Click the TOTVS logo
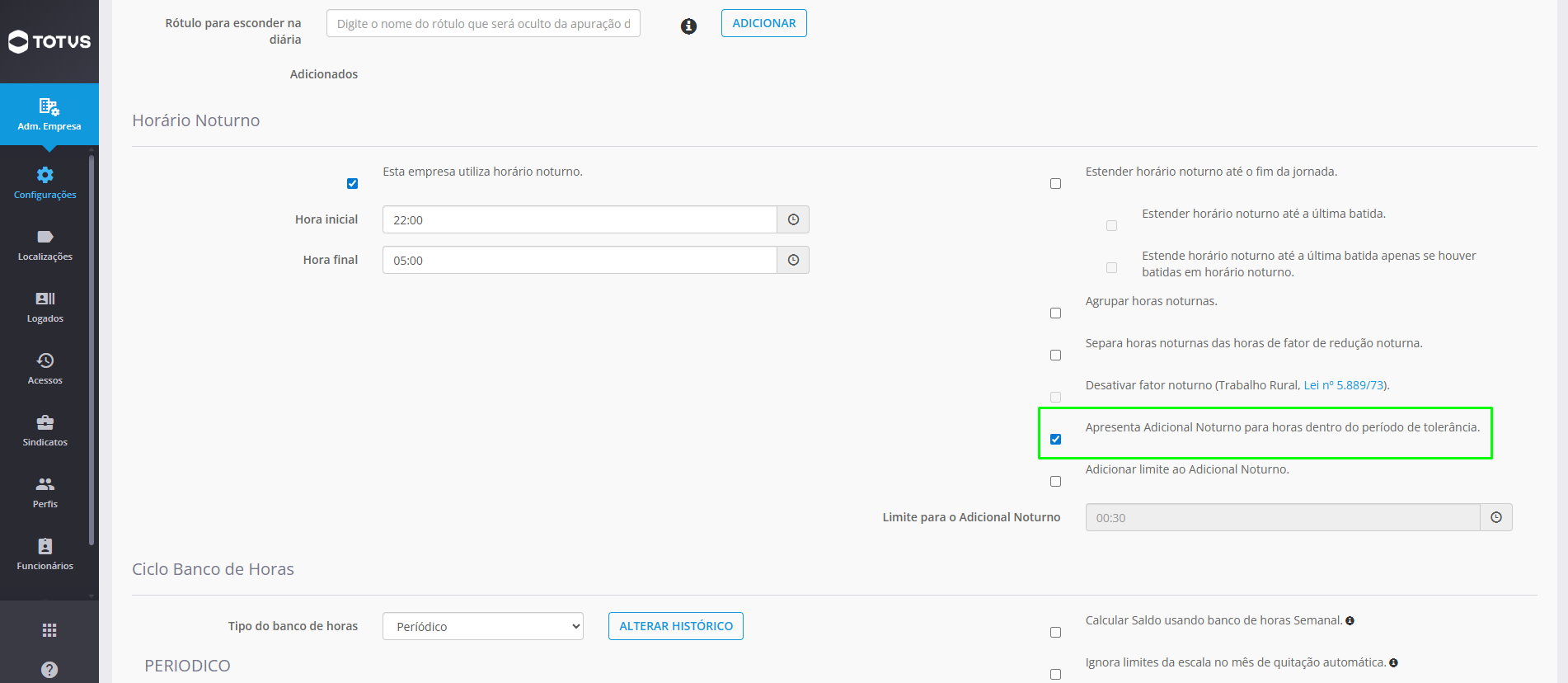The width and height of the screenshot is (1568, 683). [49, 41]
